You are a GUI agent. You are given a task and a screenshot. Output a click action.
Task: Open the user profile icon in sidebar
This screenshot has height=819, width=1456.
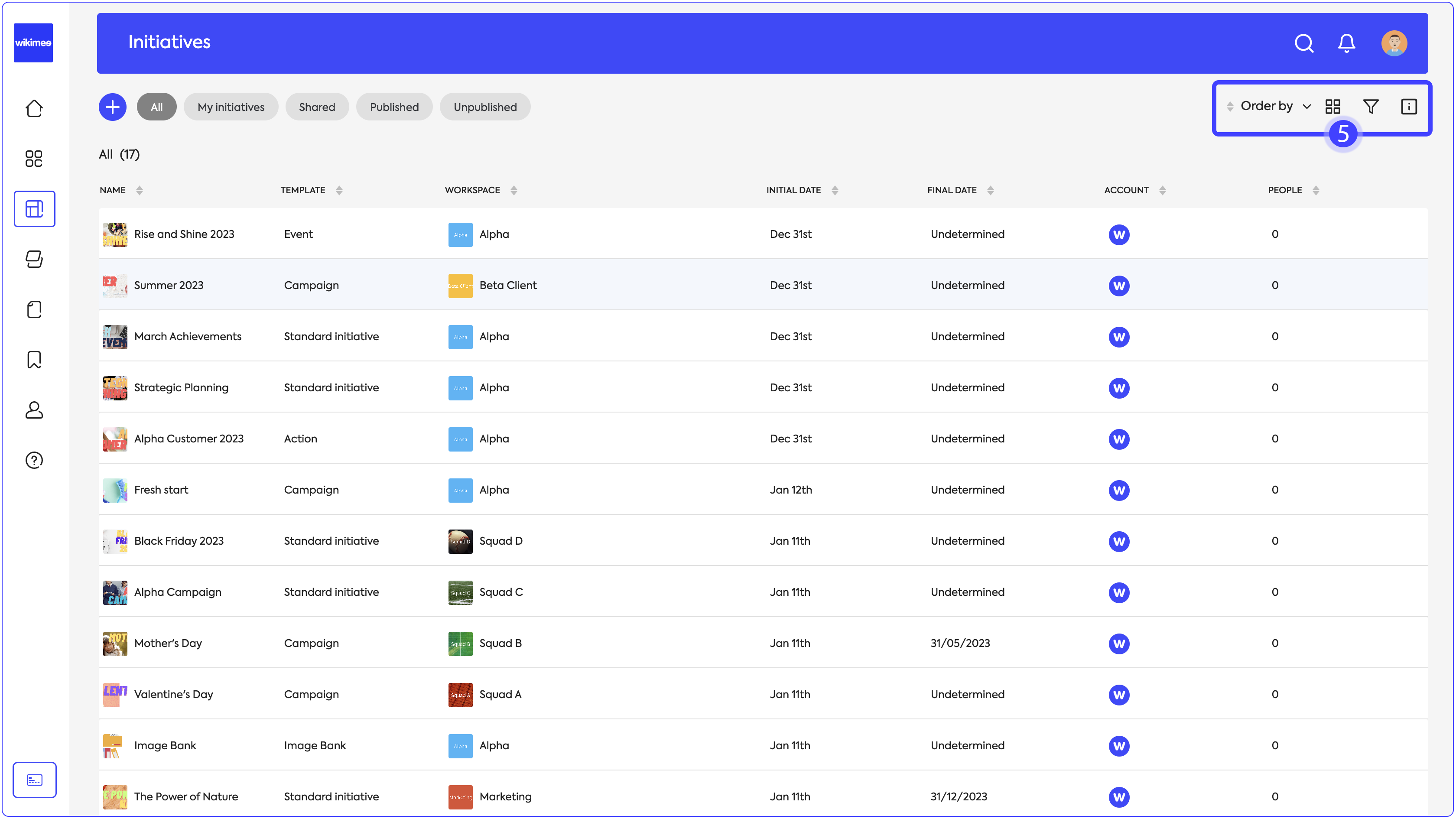34,410
